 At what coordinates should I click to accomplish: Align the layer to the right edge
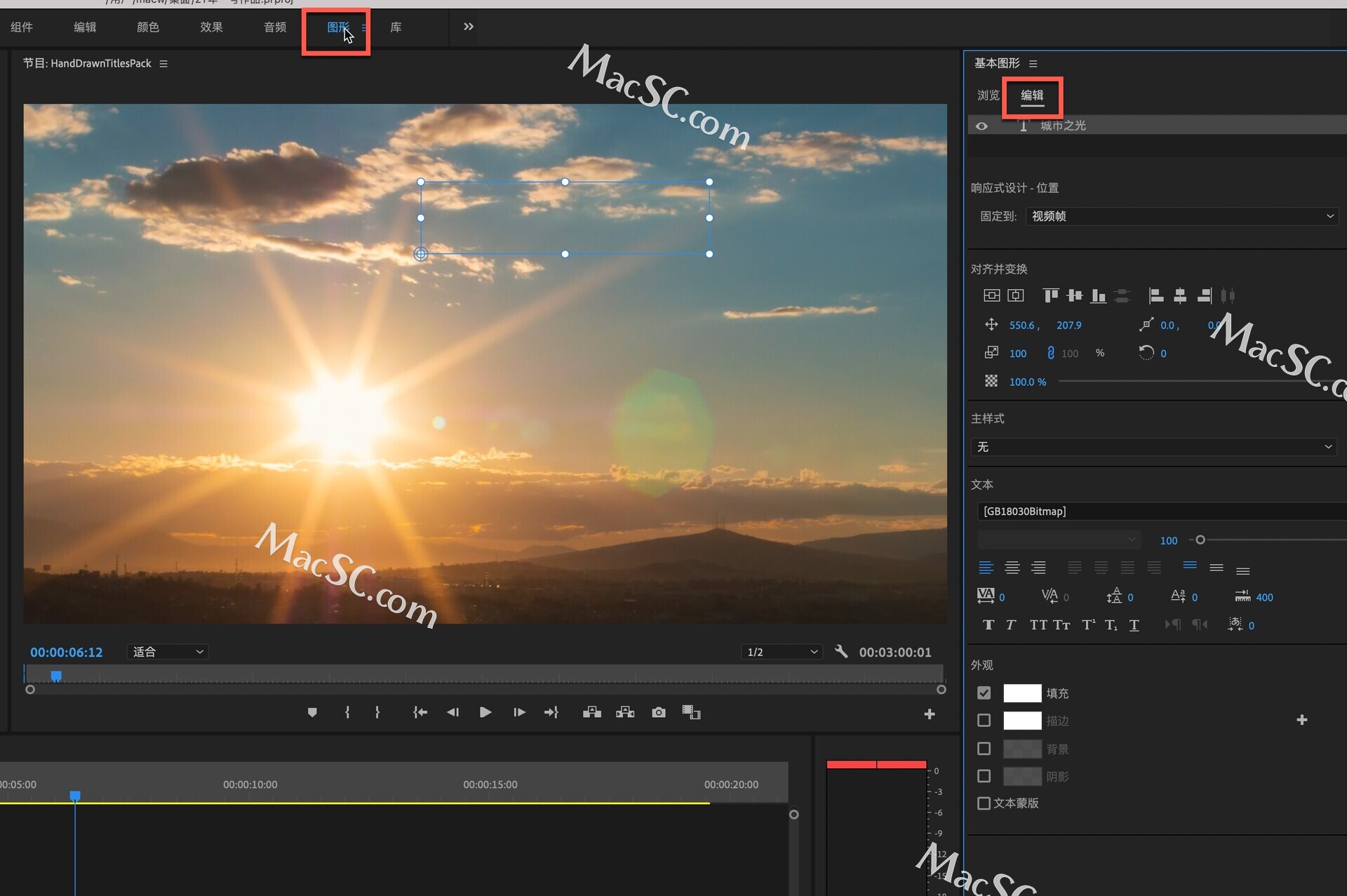(x=1204, y=295)
